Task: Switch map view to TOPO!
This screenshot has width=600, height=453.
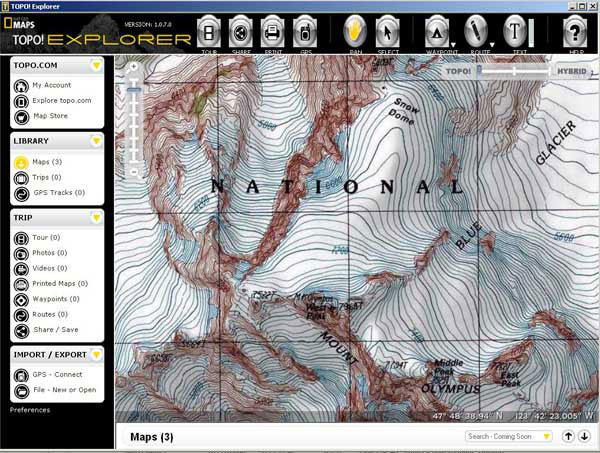Action: 458,71
